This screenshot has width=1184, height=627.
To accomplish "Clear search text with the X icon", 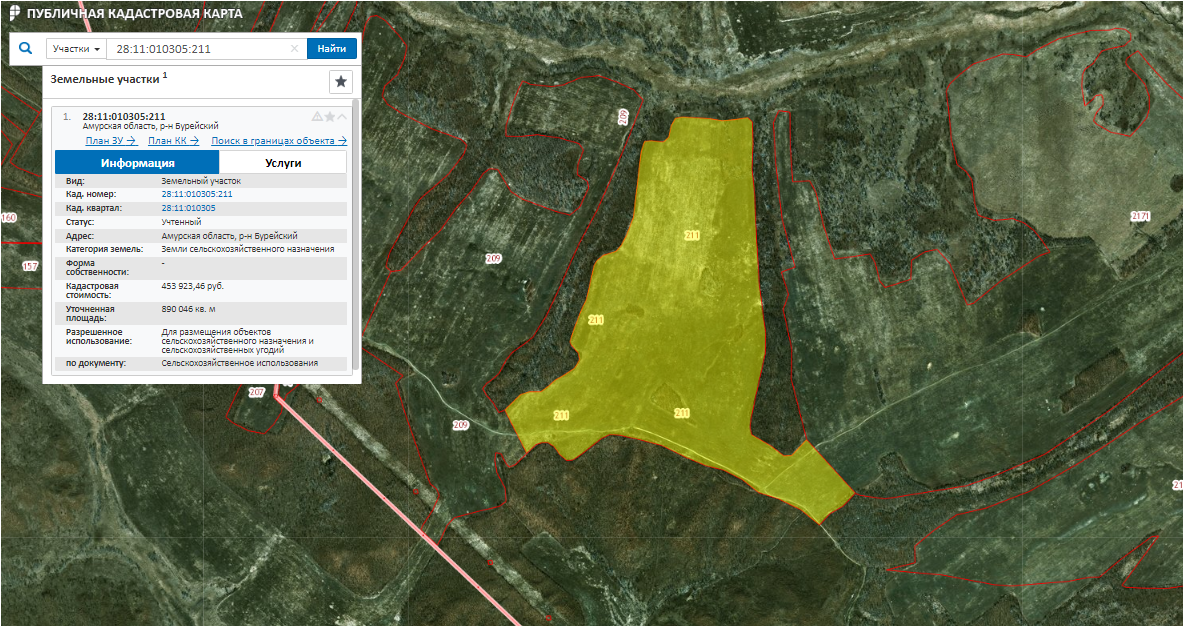I will 295,49.
